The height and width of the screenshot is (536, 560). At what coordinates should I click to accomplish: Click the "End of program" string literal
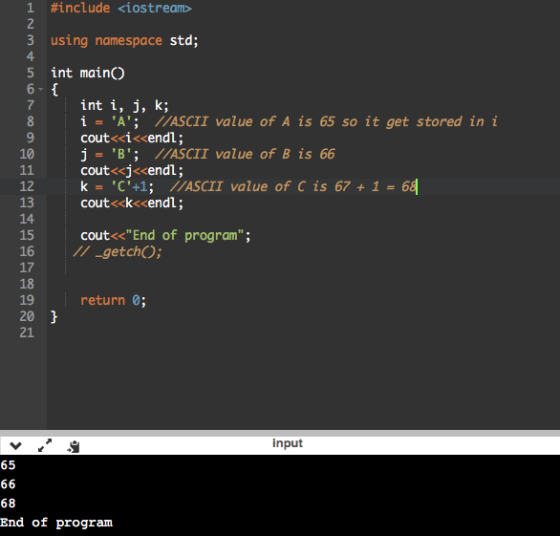tap(185, 235)
